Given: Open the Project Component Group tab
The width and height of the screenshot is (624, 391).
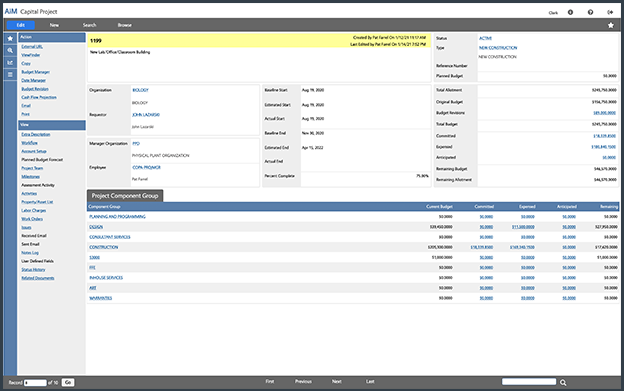Looking at the screenshot, I should 125,196.
